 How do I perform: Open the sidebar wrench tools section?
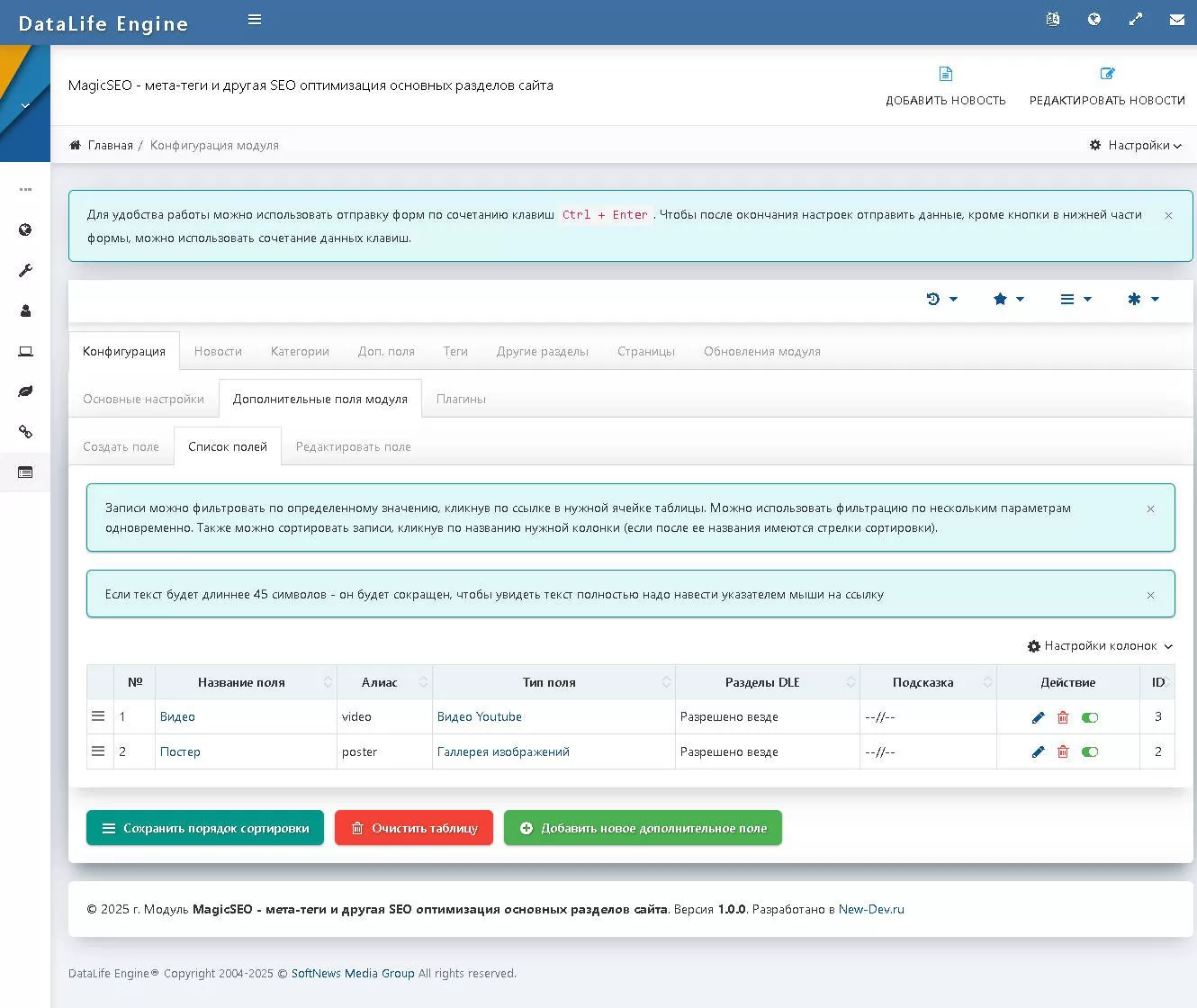(x=25, y=270)
